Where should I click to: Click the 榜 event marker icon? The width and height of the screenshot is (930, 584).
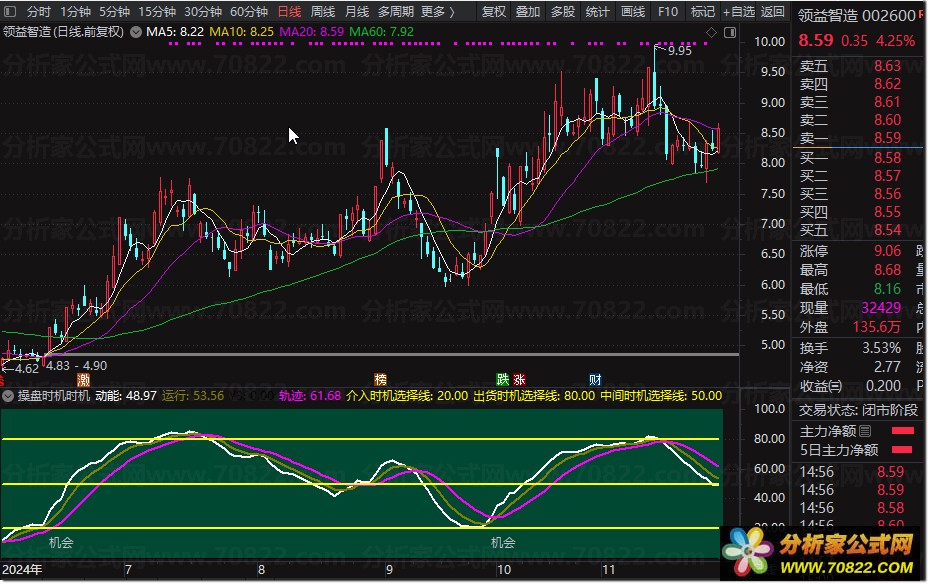click(x=380, y=379)
